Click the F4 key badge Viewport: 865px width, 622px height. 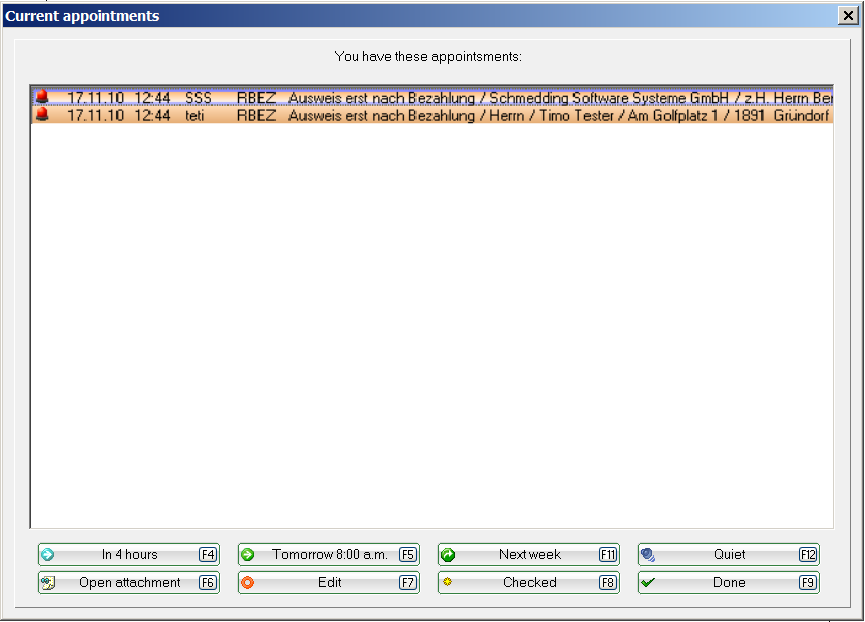click(208, 554)
